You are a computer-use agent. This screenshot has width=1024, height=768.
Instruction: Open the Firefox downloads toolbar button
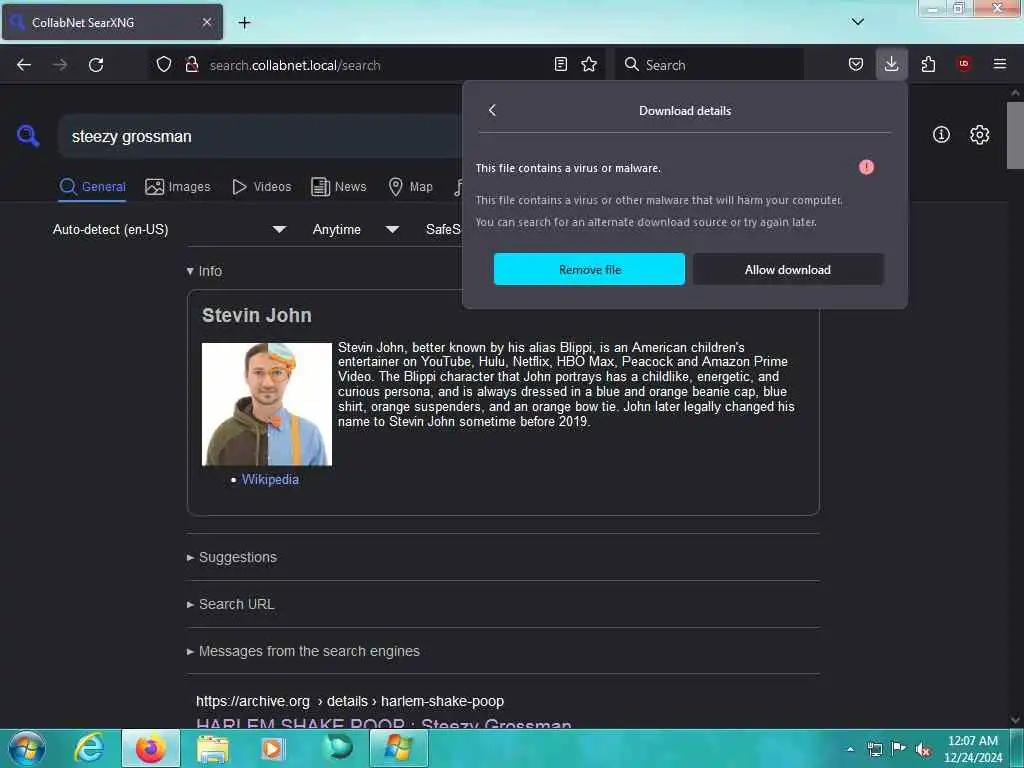pos(891,64)
